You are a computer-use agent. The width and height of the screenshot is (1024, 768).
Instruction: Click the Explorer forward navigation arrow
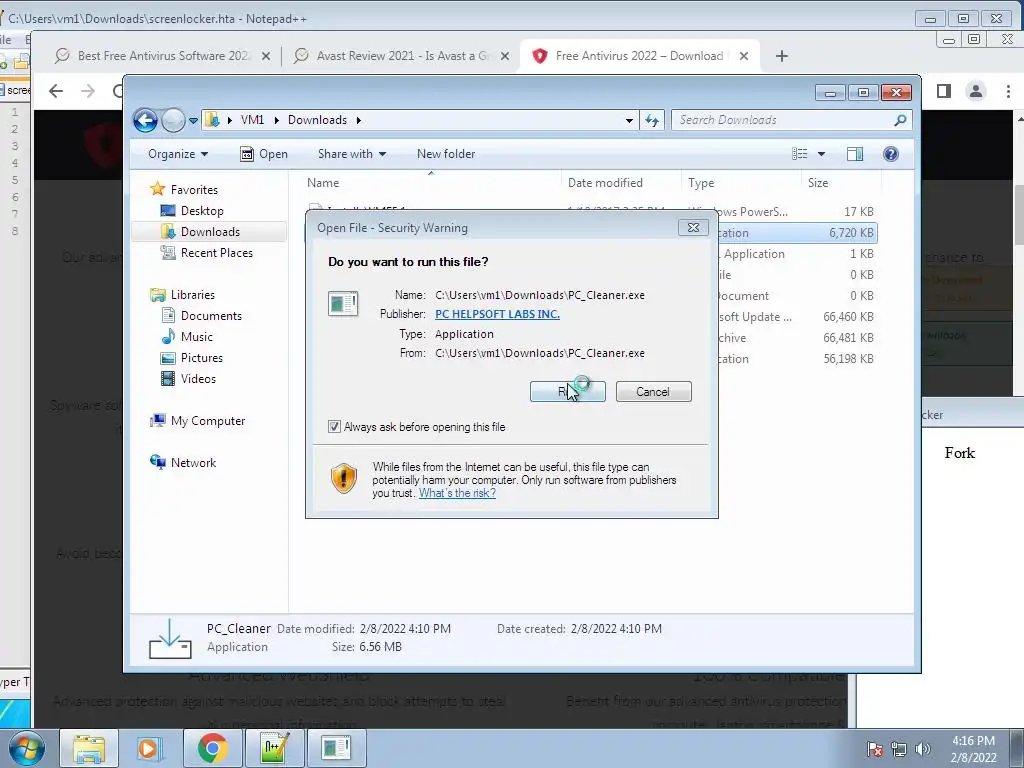coord(173,120)
